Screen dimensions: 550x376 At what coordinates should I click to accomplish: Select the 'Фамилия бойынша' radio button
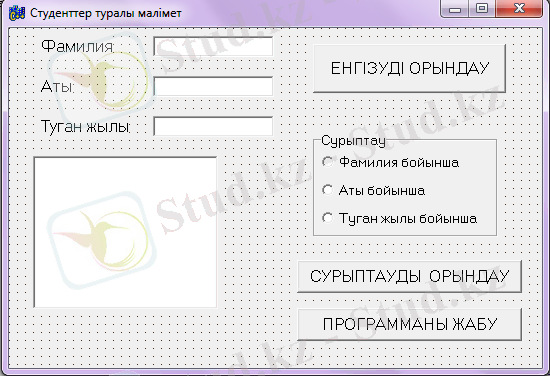(390, 162)
